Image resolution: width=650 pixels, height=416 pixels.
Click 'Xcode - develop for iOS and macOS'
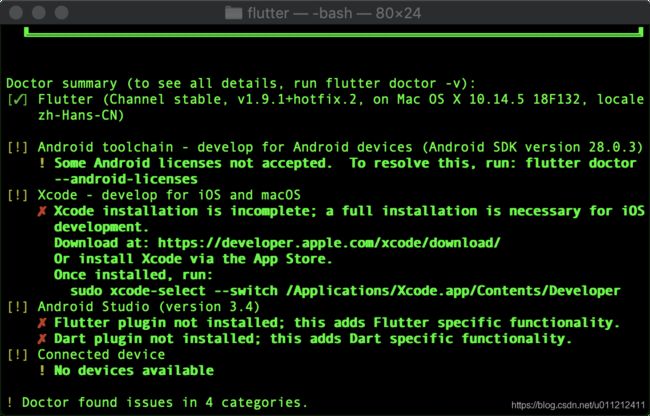(169, 195)
